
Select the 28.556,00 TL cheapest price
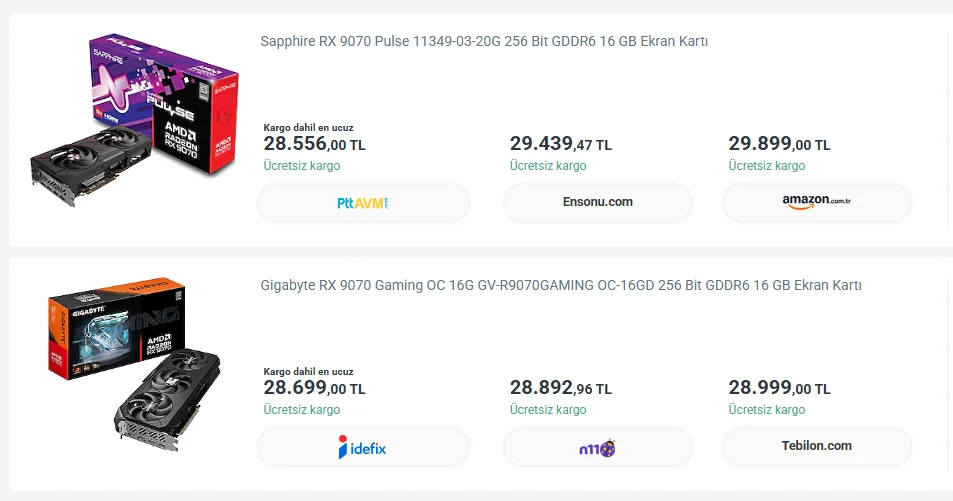point(314,144)
